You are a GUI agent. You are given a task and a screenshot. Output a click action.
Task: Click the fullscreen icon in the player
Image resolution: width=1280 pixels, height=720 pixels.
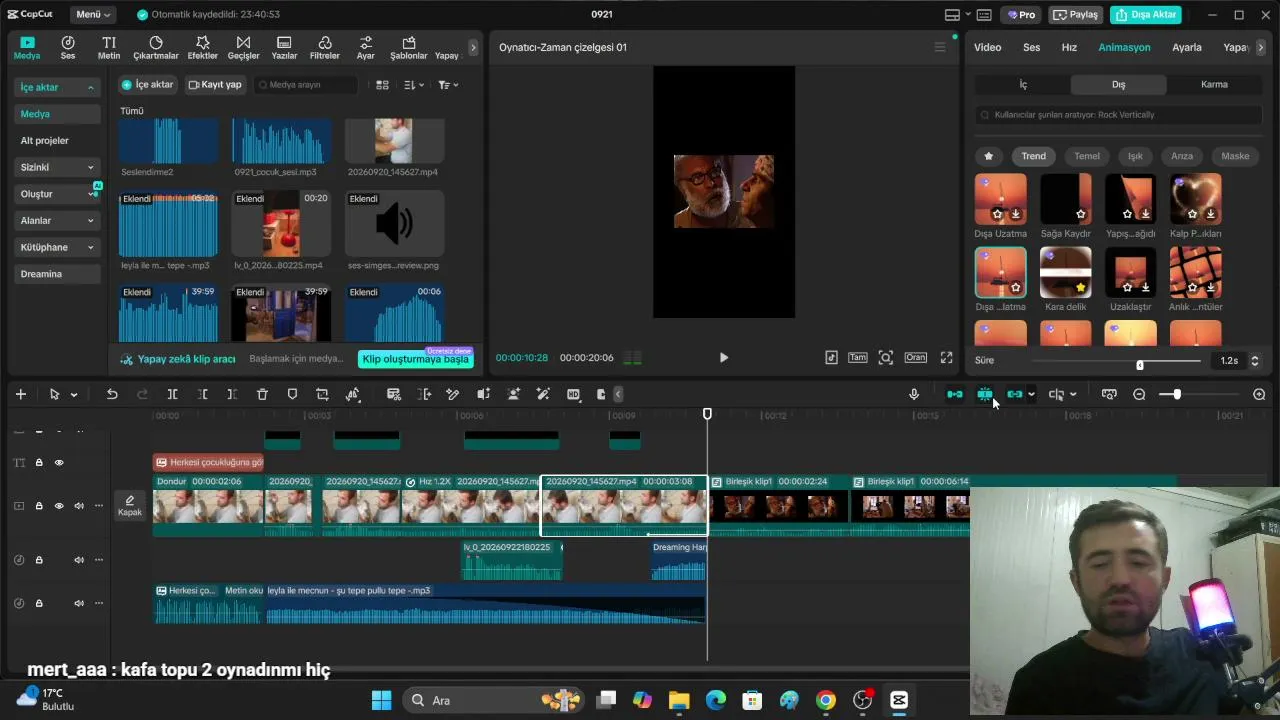pyautogui.click(x=946, y=357)
